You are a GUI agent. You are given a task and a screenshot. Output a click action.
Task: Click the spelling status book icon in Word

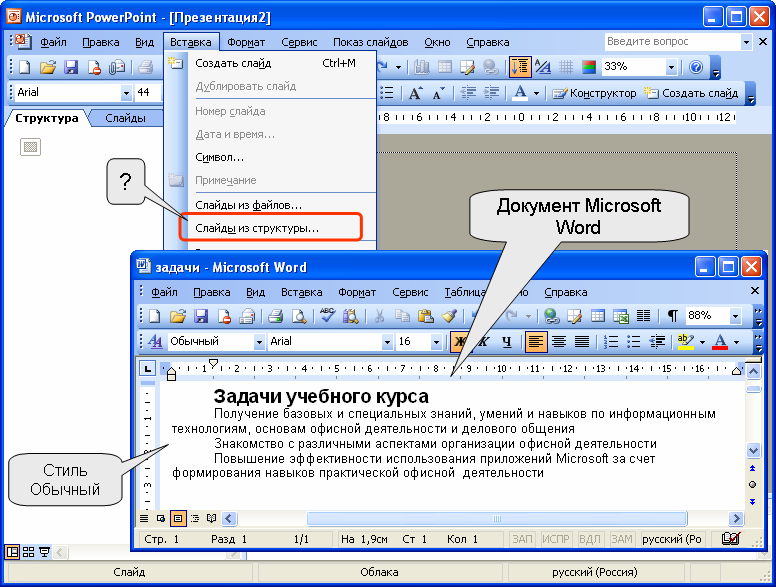pos(731,539)
